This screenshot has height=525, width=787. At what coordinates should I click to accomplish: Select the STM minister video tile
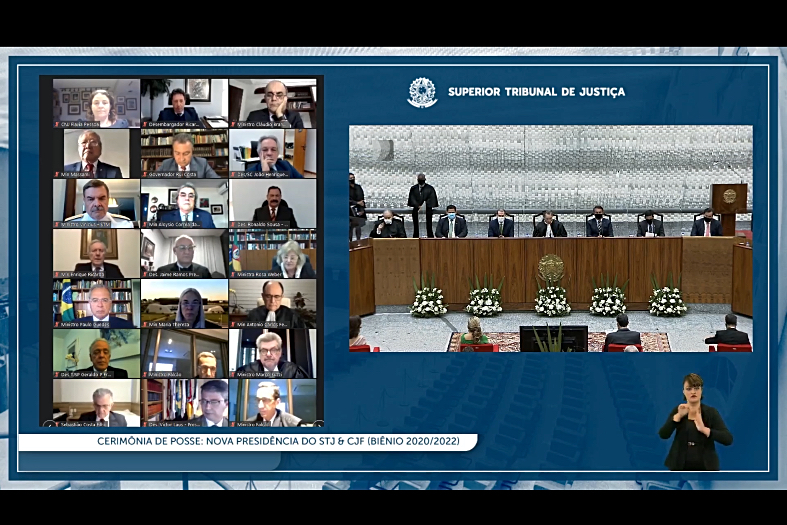point(97,203)
